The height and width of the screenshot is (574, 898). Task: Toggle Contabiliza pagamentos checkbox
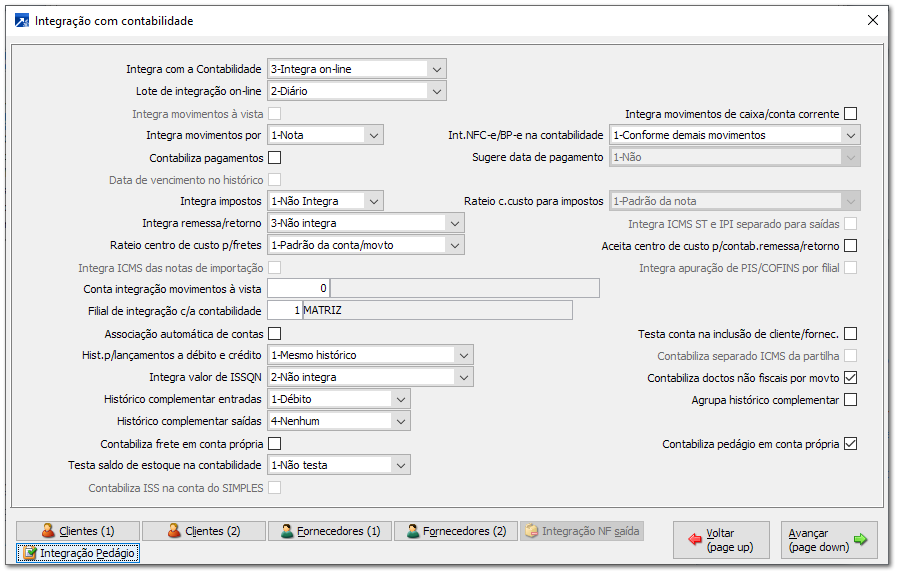[275, 158]
